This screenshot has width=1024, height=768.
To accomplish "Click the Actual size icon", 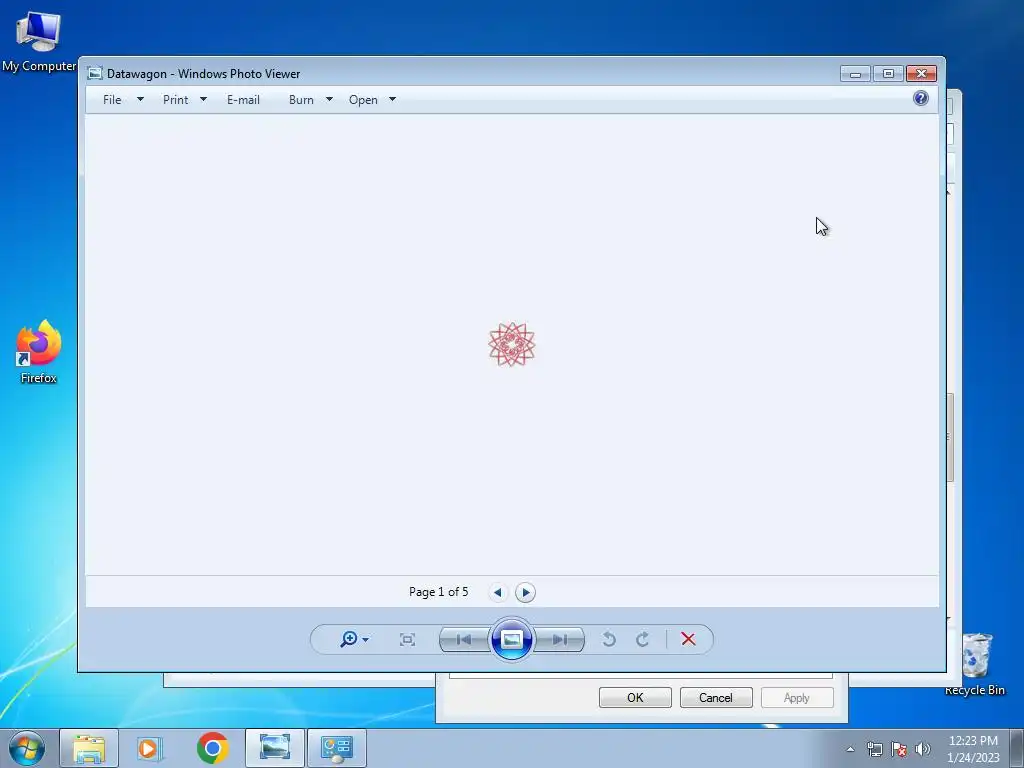I will click(x=408, y=639).
